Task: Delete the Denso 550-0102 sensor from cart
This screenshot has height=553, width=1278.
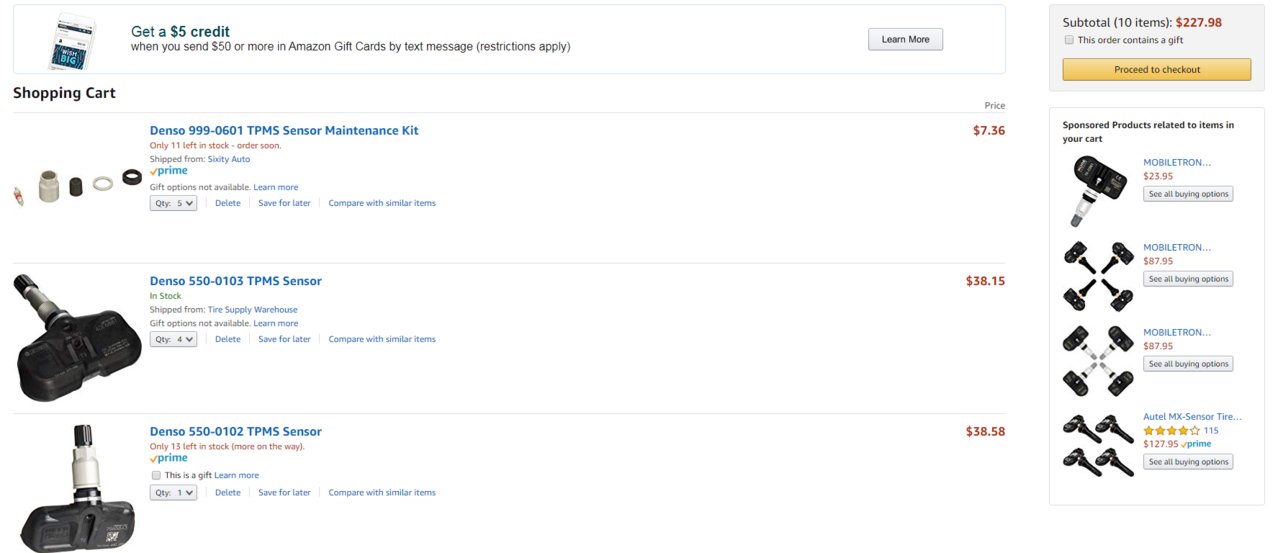Action: pyautogui.click(x=228, y=492)
